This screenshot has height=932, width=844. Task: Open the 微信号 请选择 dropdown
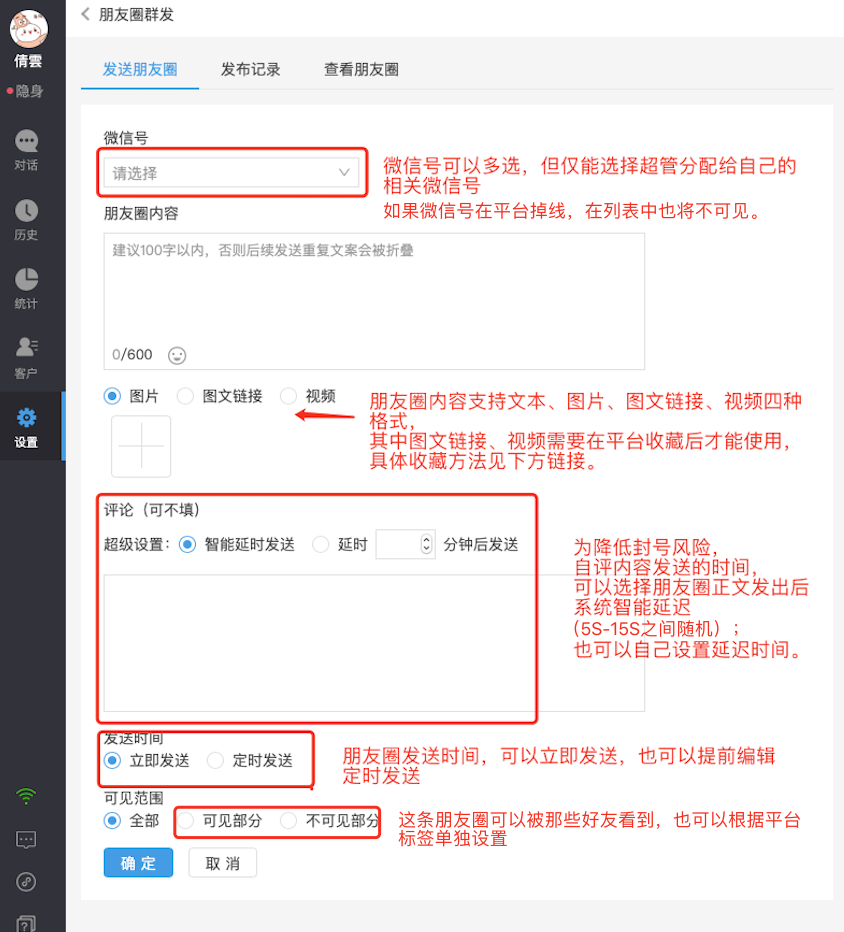(x=232, y=173)
